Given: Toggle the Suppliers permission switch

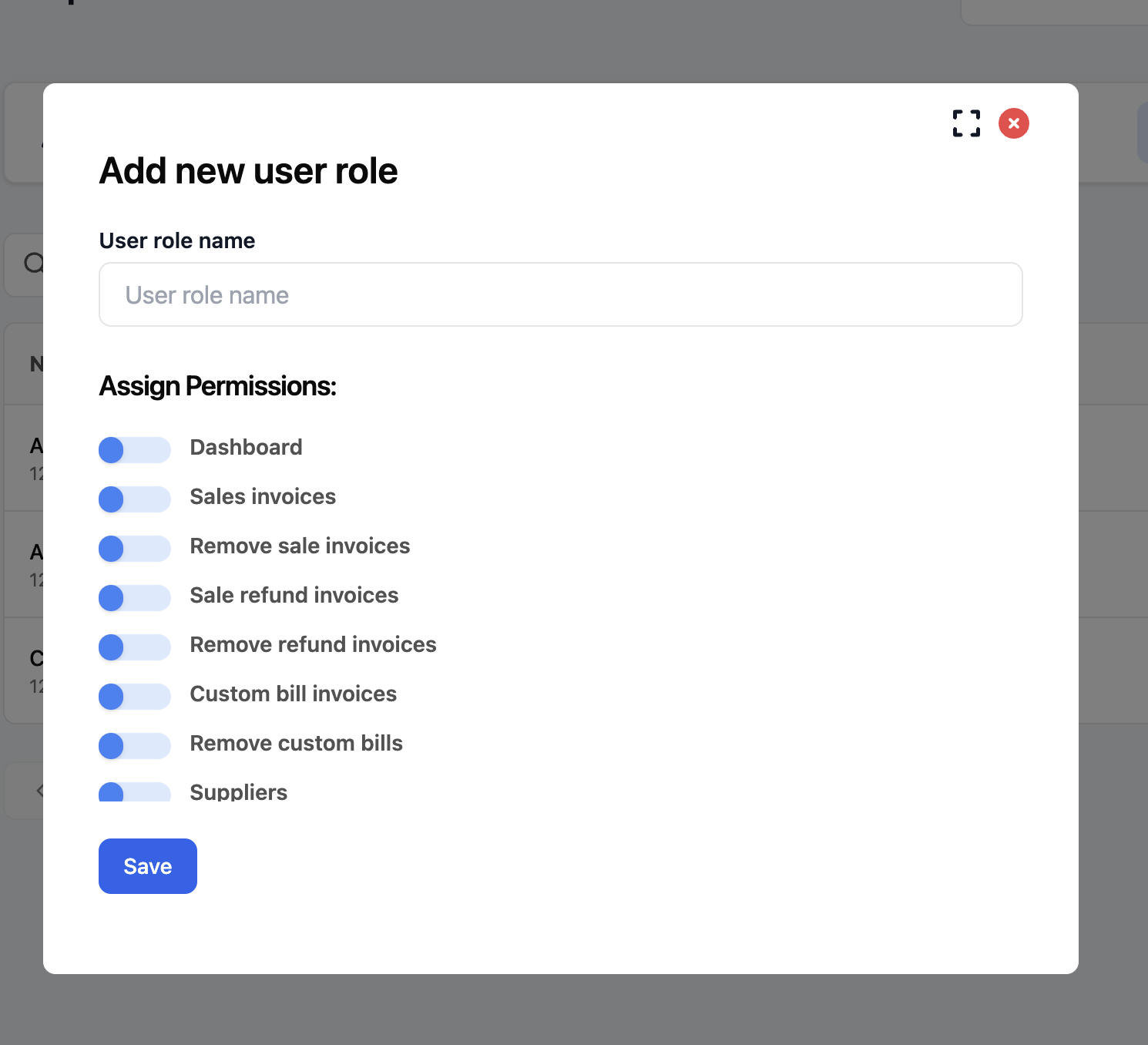Looking at the screenshot, I should (135, 792).
